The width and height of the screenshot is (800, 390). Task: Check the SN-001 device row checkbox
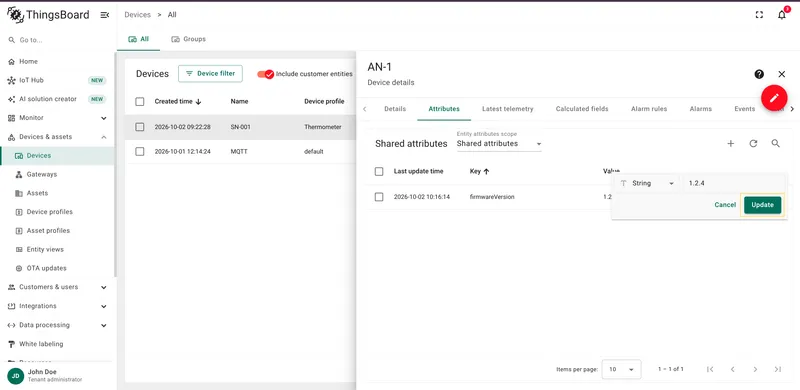[x=140, y=127]
